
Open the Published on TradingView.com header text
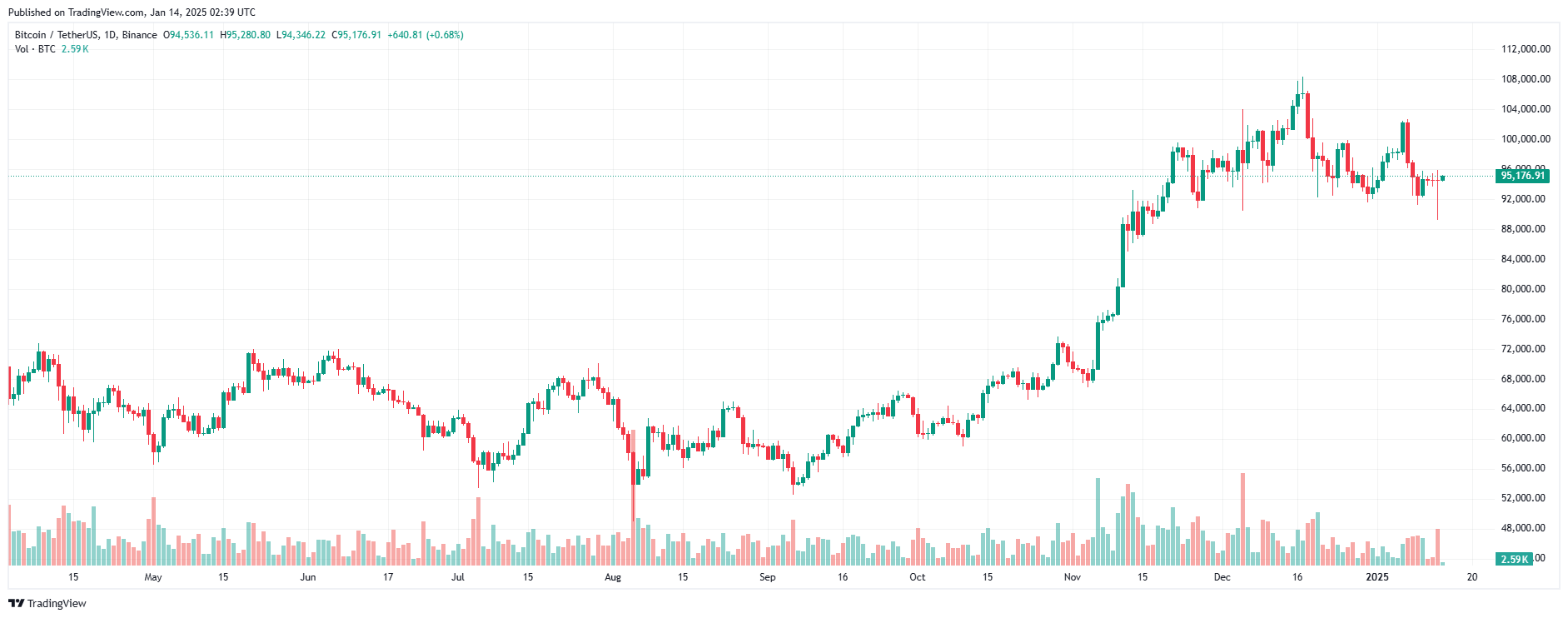point(132,12)
